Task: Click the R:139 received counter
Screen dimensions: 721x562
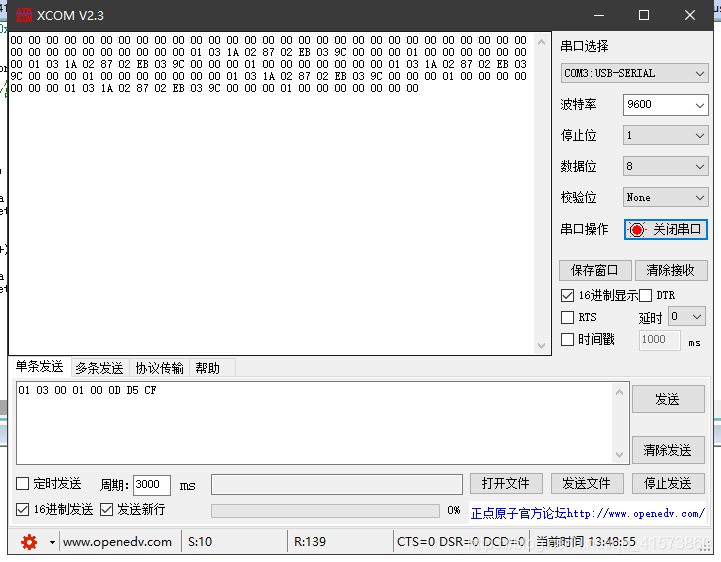Action: [x=309, y=542]
